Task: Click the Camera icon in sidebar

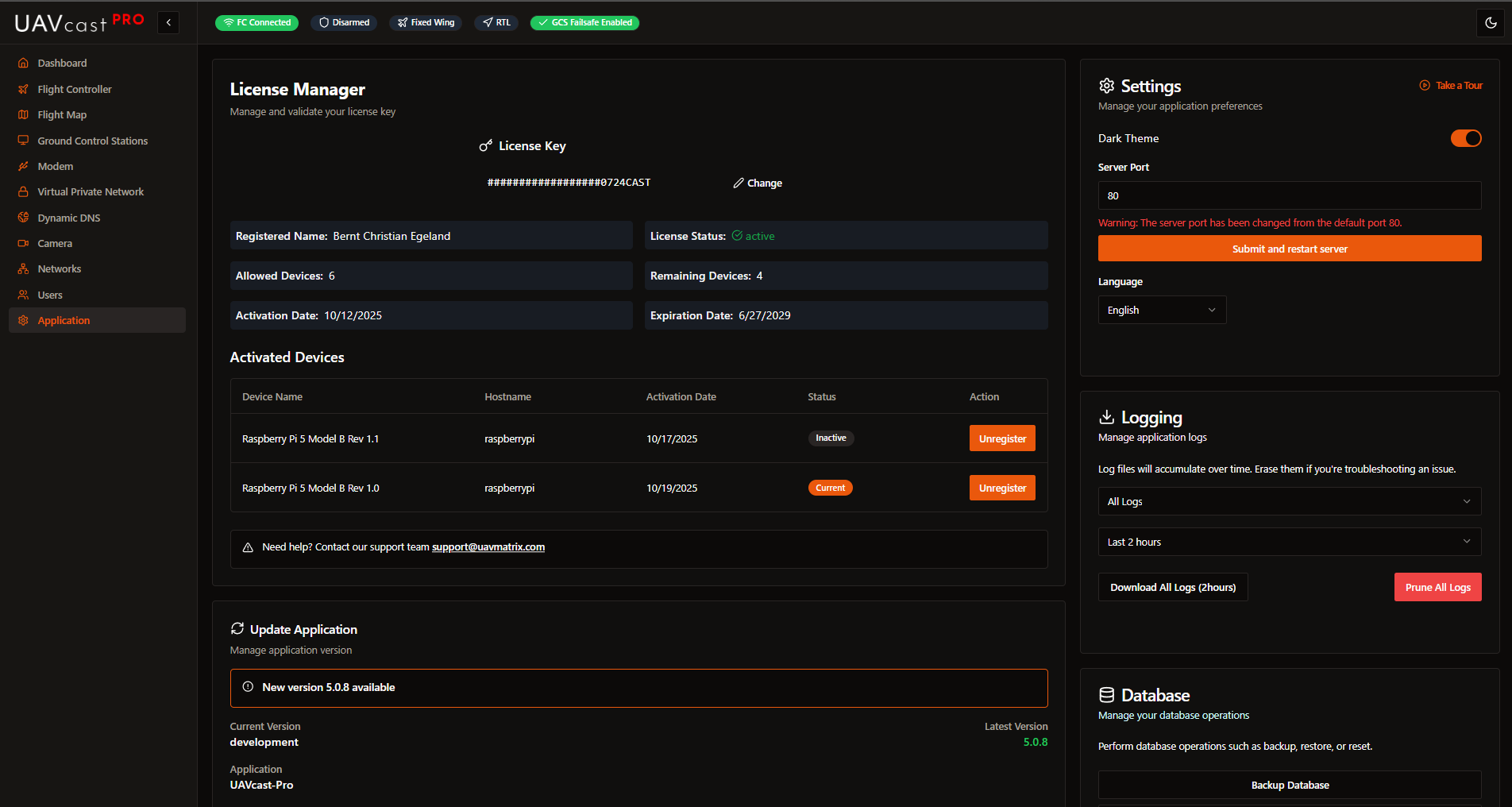Action: (23, 243)
